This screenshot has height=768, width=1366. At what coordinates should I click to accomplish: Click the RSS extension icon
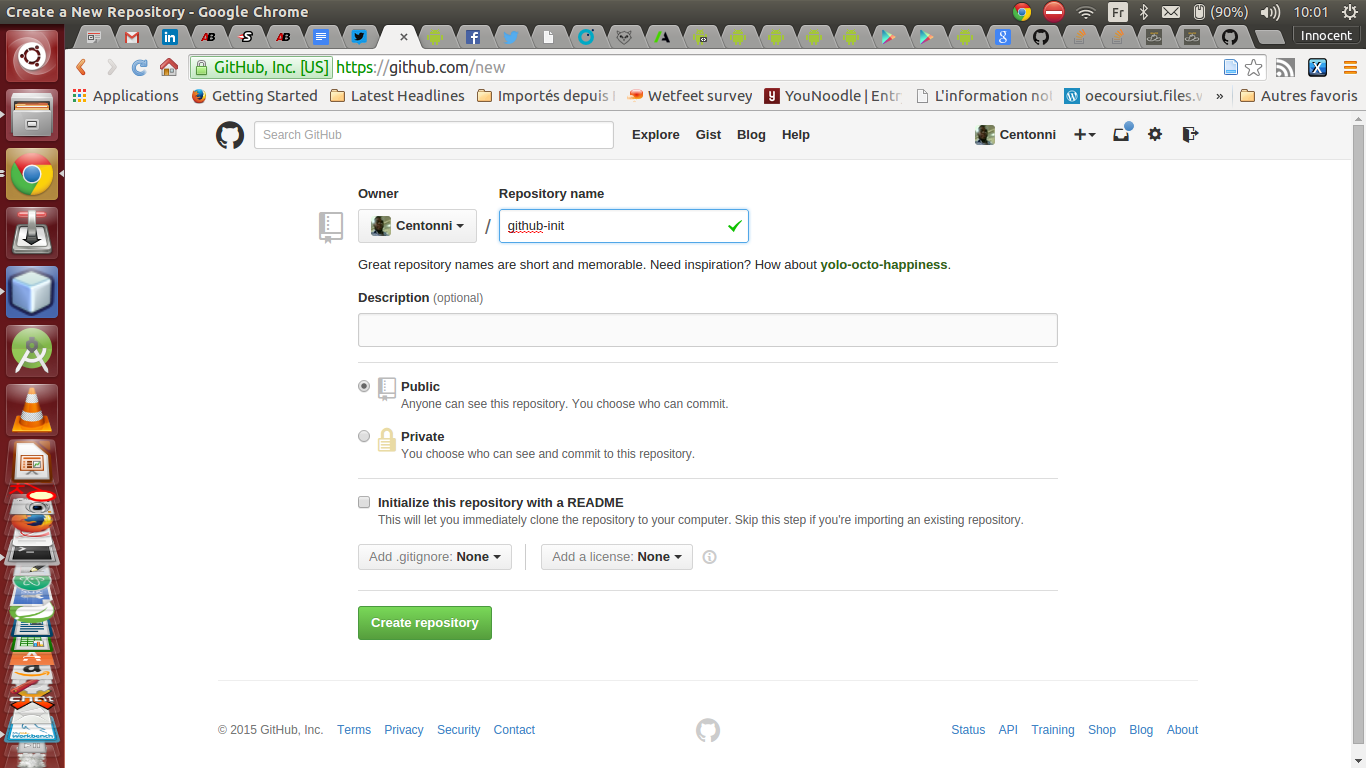click(x=1286, y=68)
